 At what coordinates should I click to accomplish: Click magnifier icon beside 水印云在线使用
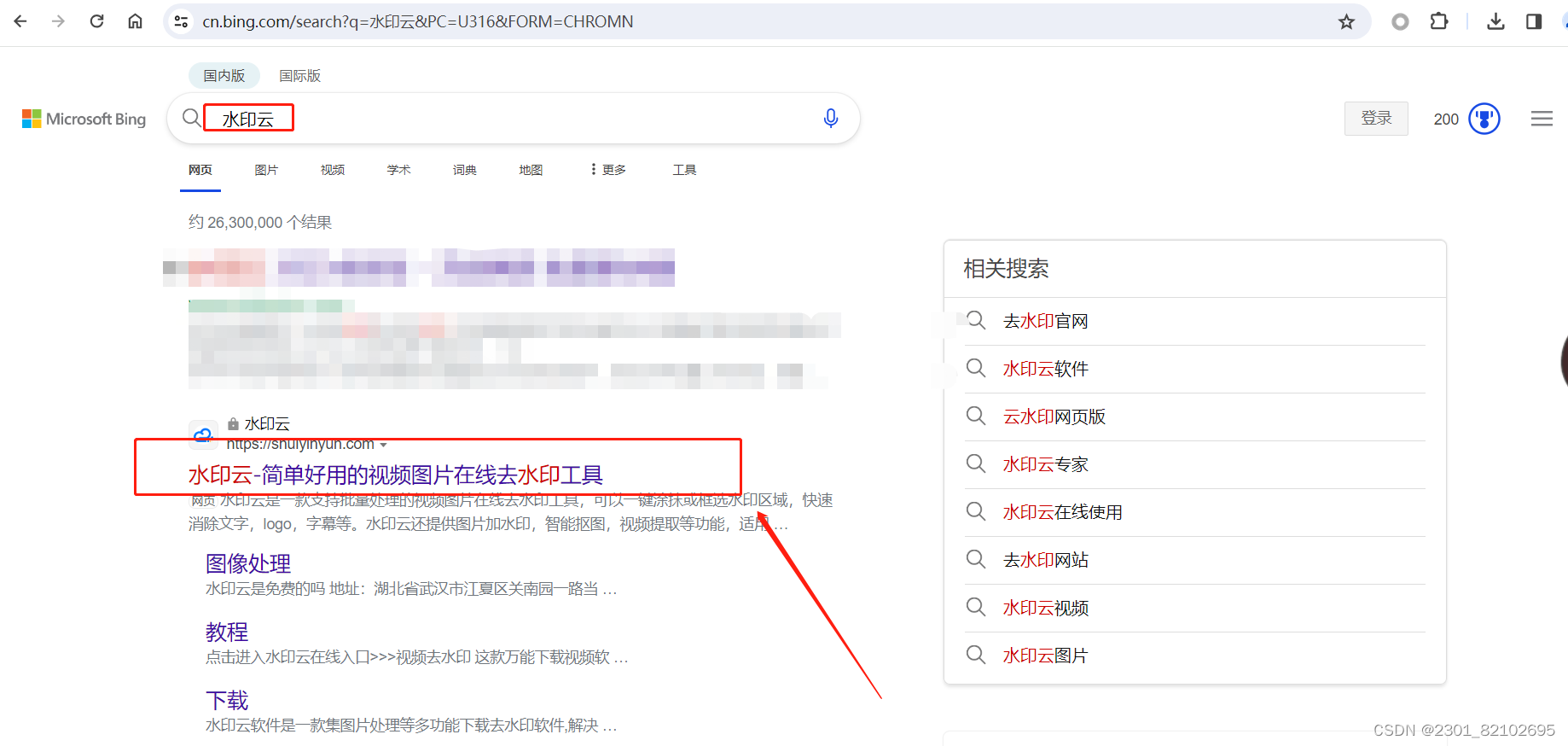[976, 511]
